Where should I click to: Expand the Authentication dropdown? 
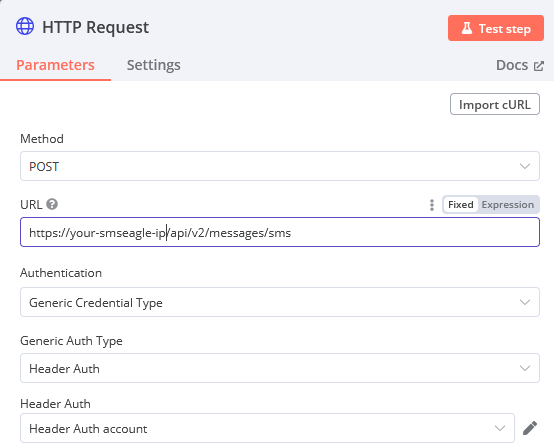280,302
